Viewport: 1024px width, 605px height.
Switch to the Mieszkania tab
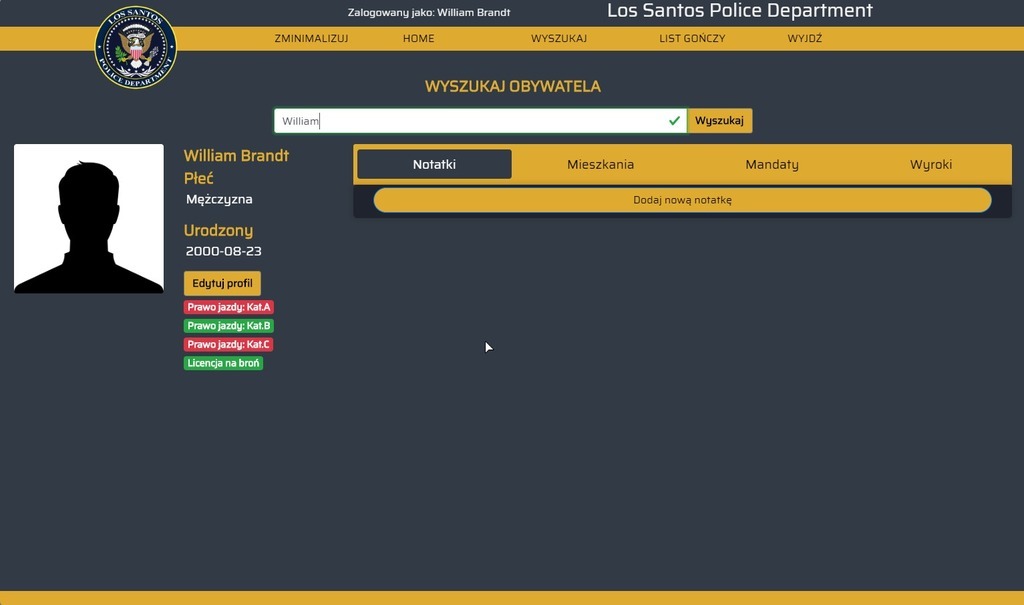(x=600, y=165)
